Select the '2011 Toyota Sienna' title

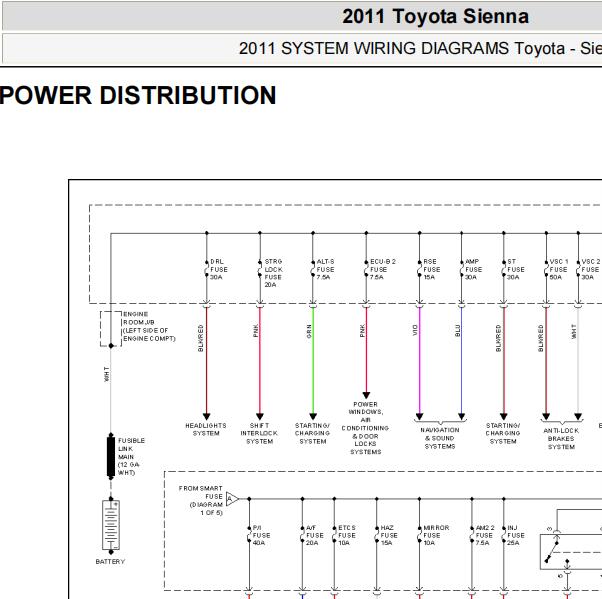[x=435, y=17]
